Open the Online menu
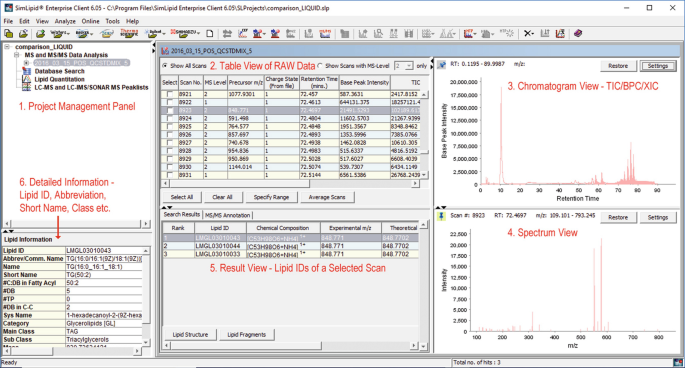 (x=90, y=21)
